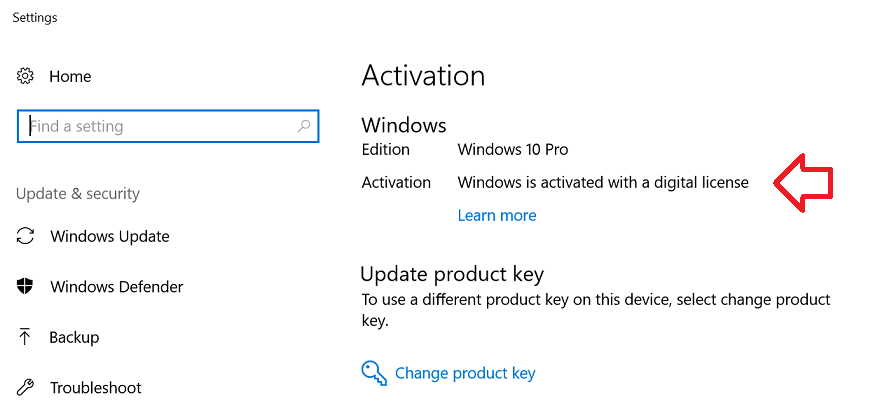
Task: Follow the Learn more link
Action: 497,216
